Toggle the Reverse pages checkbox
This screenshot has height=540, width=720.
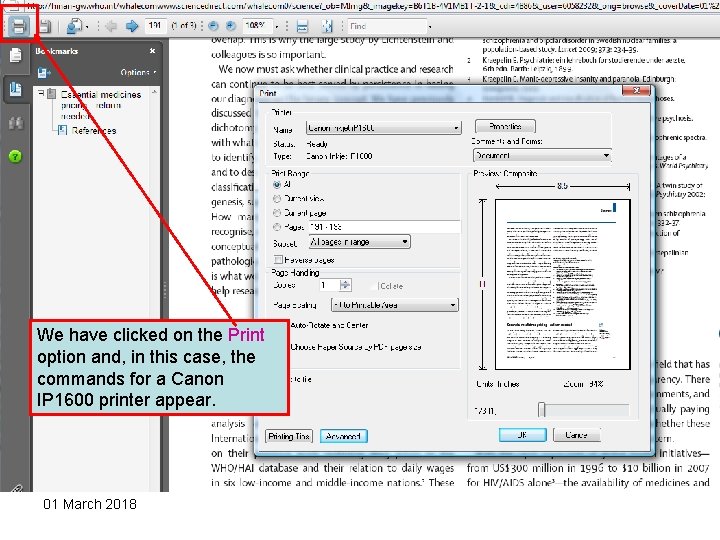(278, 259)
